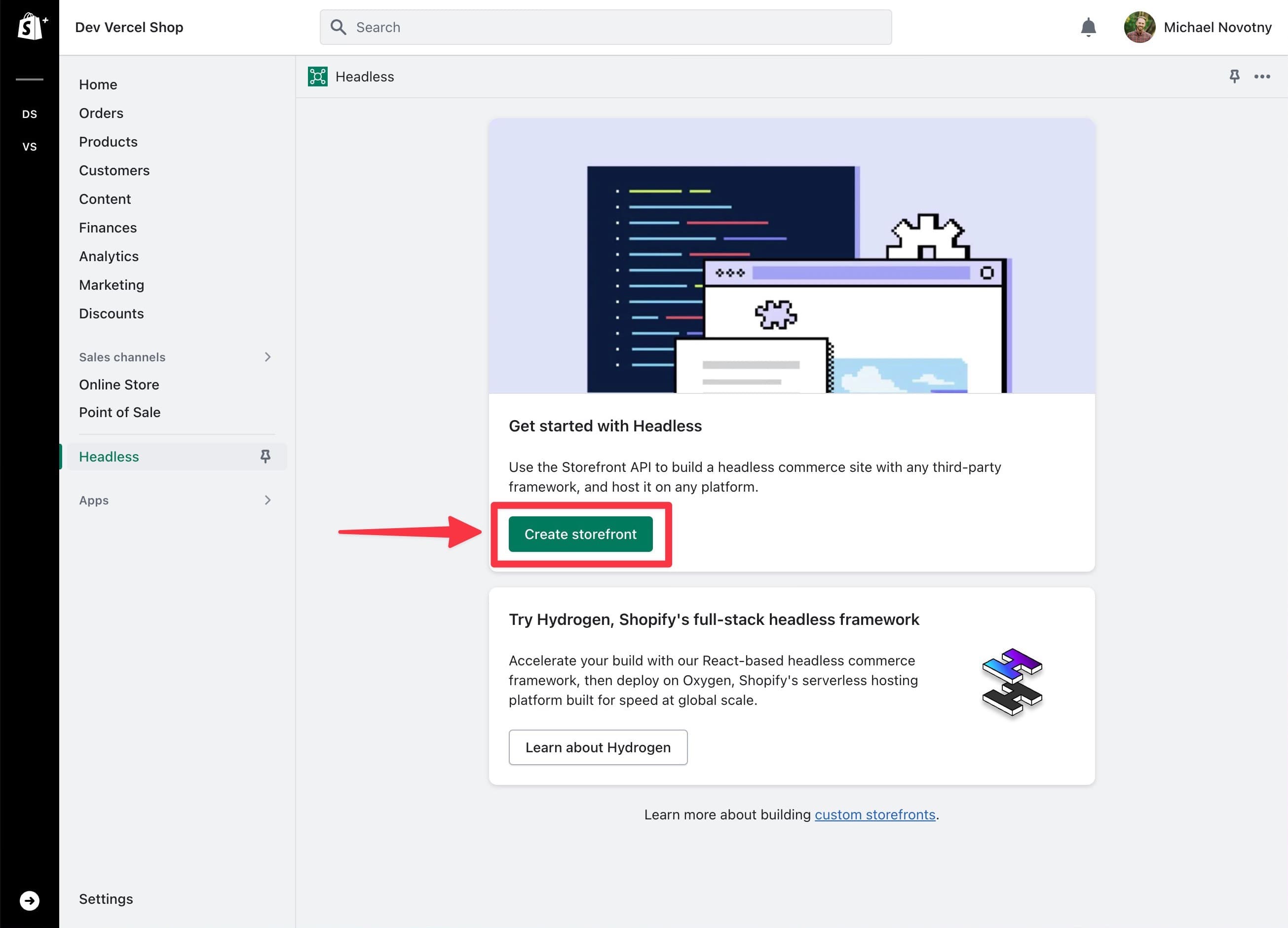
Task: Click the Michael Novotny account name
Action: [1217, 27]
